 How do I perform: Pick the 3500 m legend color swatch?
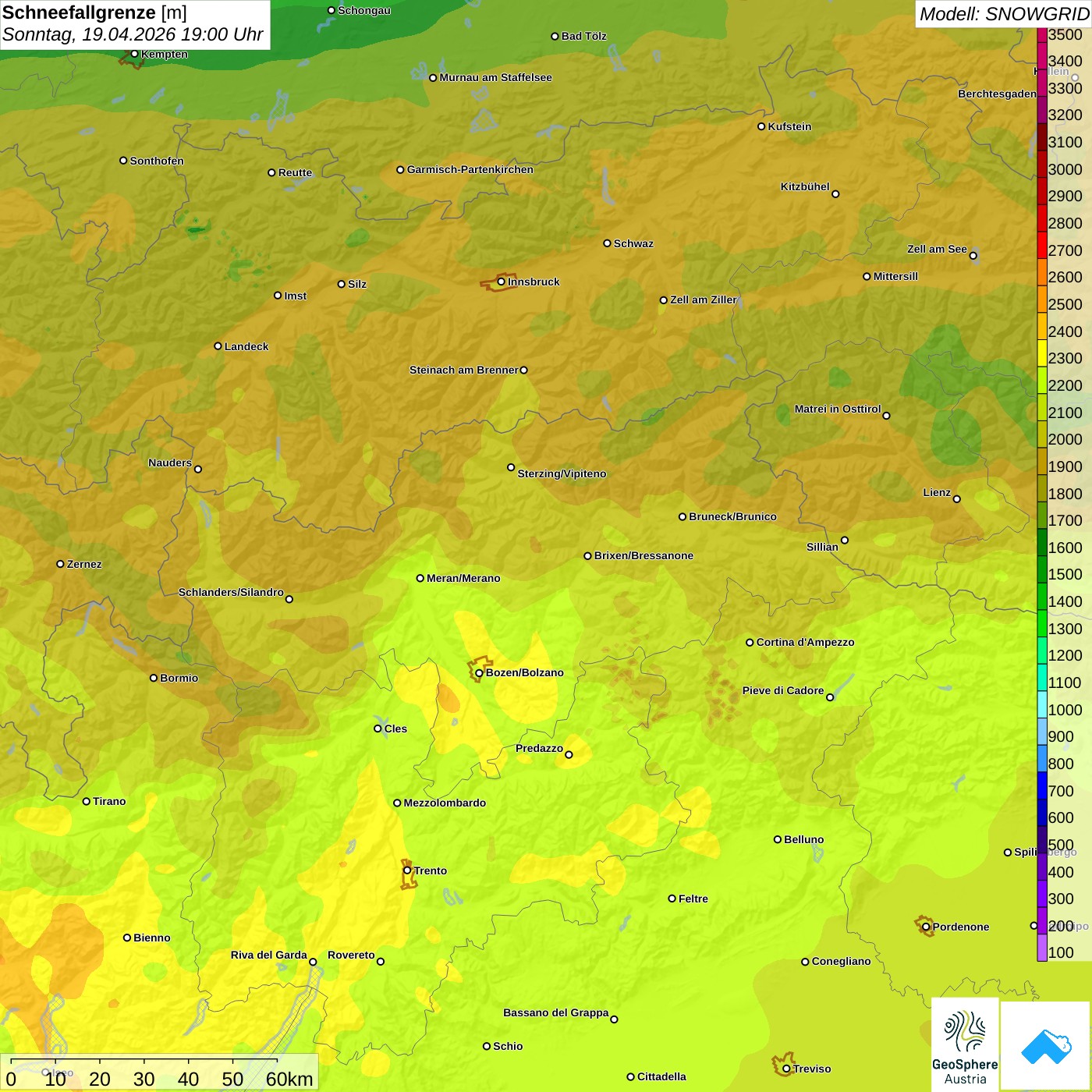click(x=1041, y=34)
